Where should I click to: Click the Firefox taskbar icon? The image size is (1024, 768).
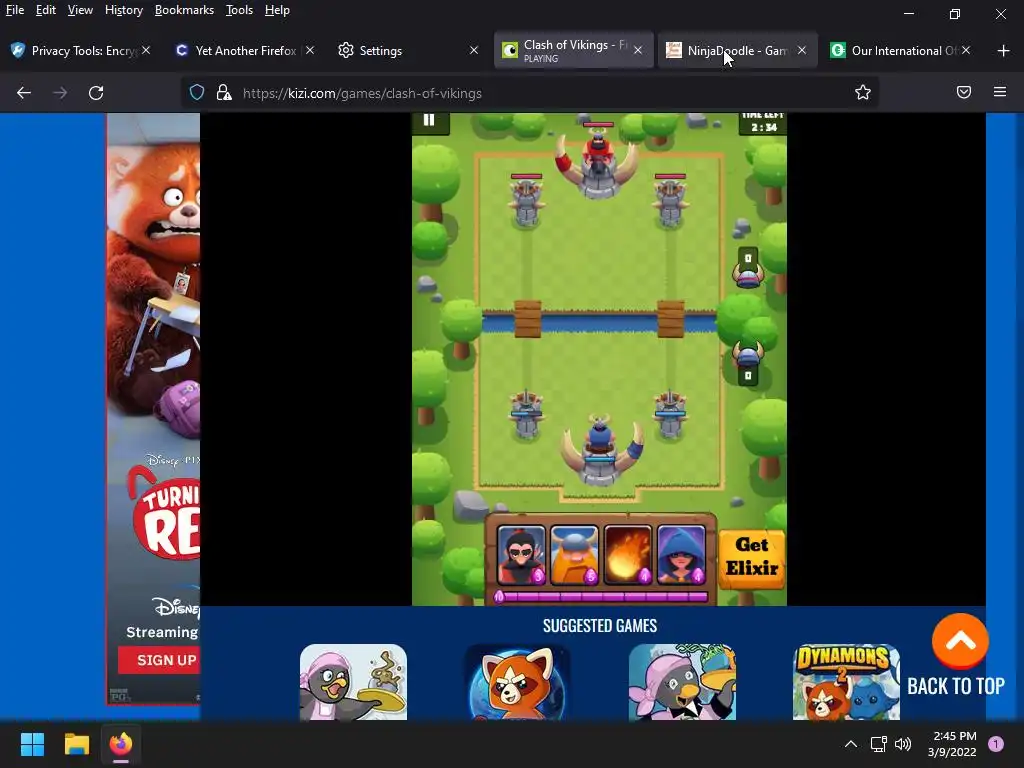(121, 744)
